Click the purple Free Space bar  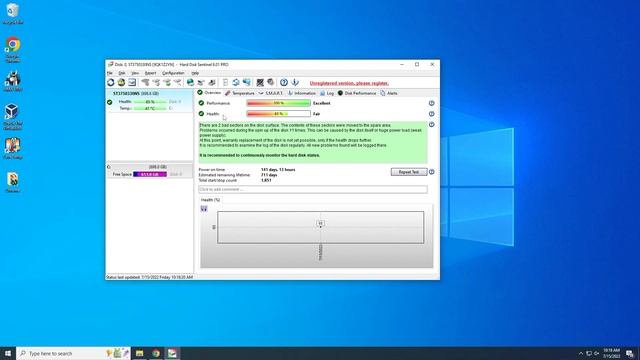150,174
